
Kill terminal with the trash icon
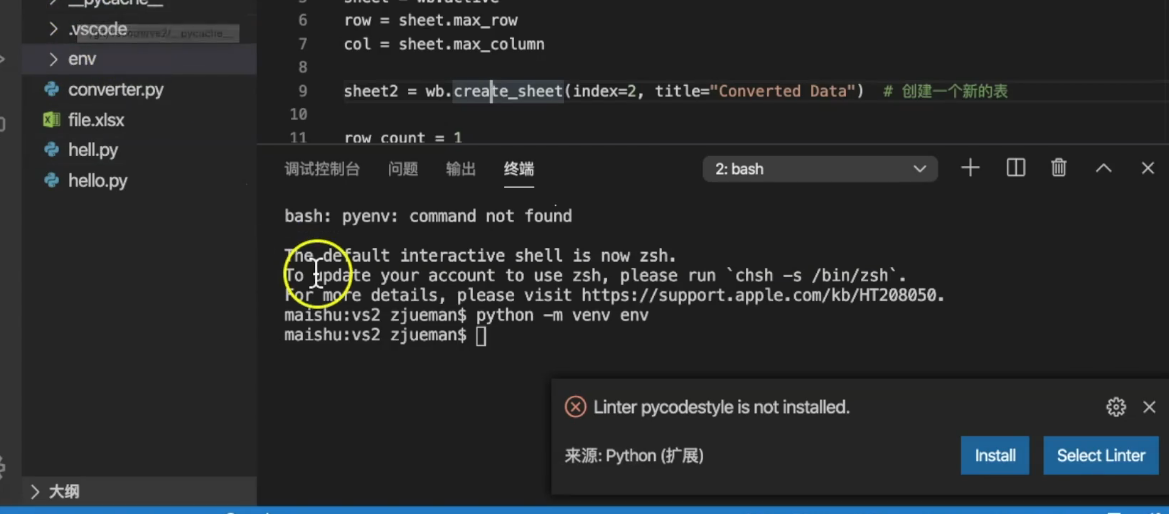(1059, 169)
